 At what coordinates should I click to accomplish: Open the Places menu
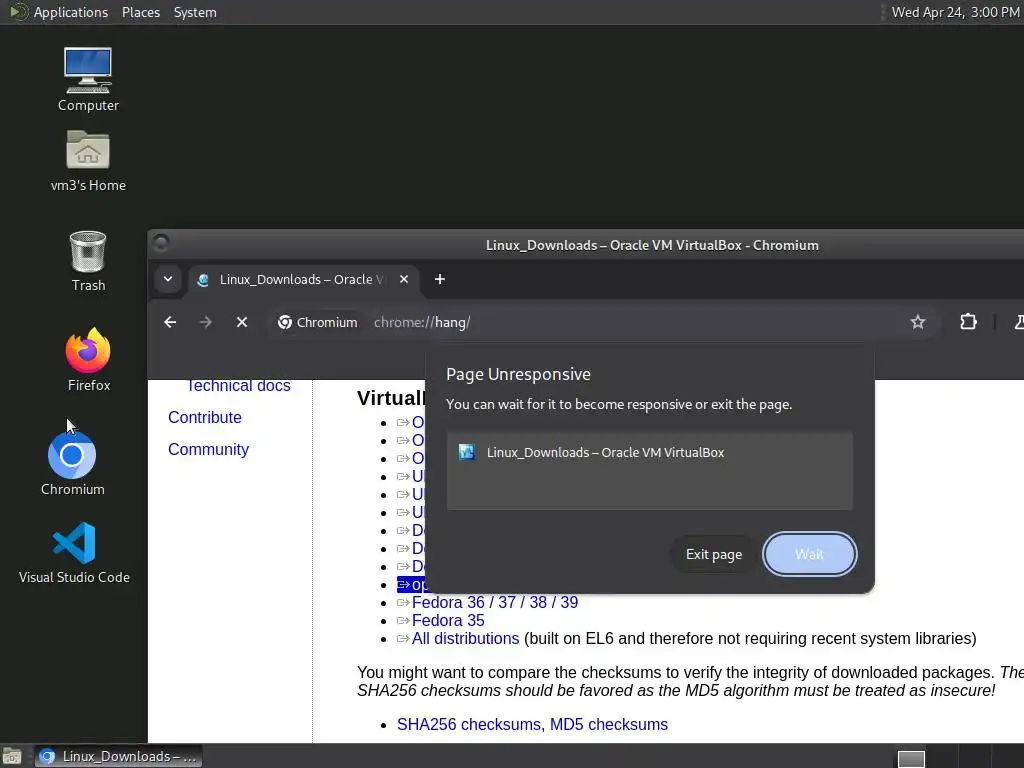tap(140, 12)
